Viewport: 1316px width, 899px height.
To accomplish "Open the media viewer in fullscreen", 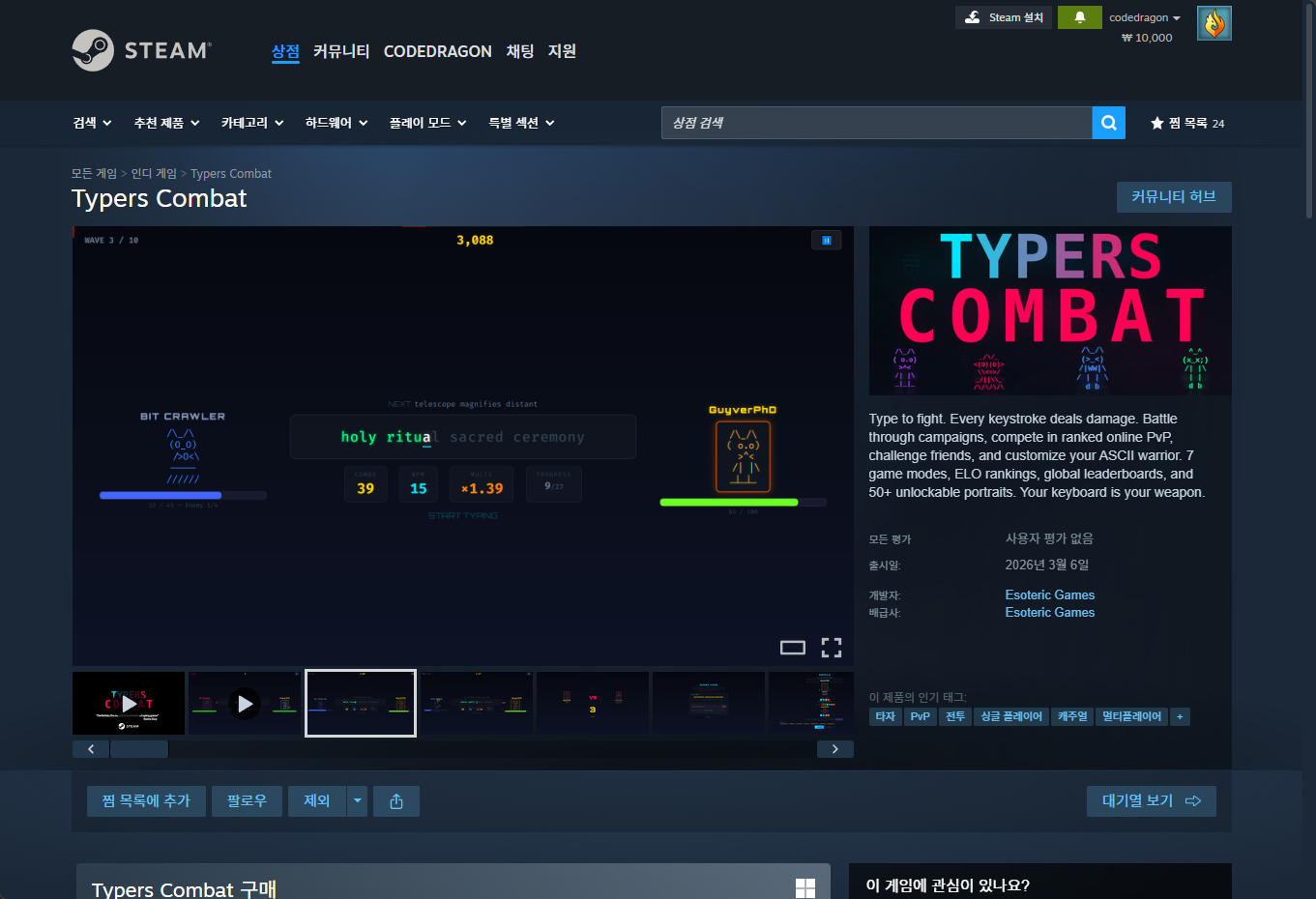I will click(832, 648).
